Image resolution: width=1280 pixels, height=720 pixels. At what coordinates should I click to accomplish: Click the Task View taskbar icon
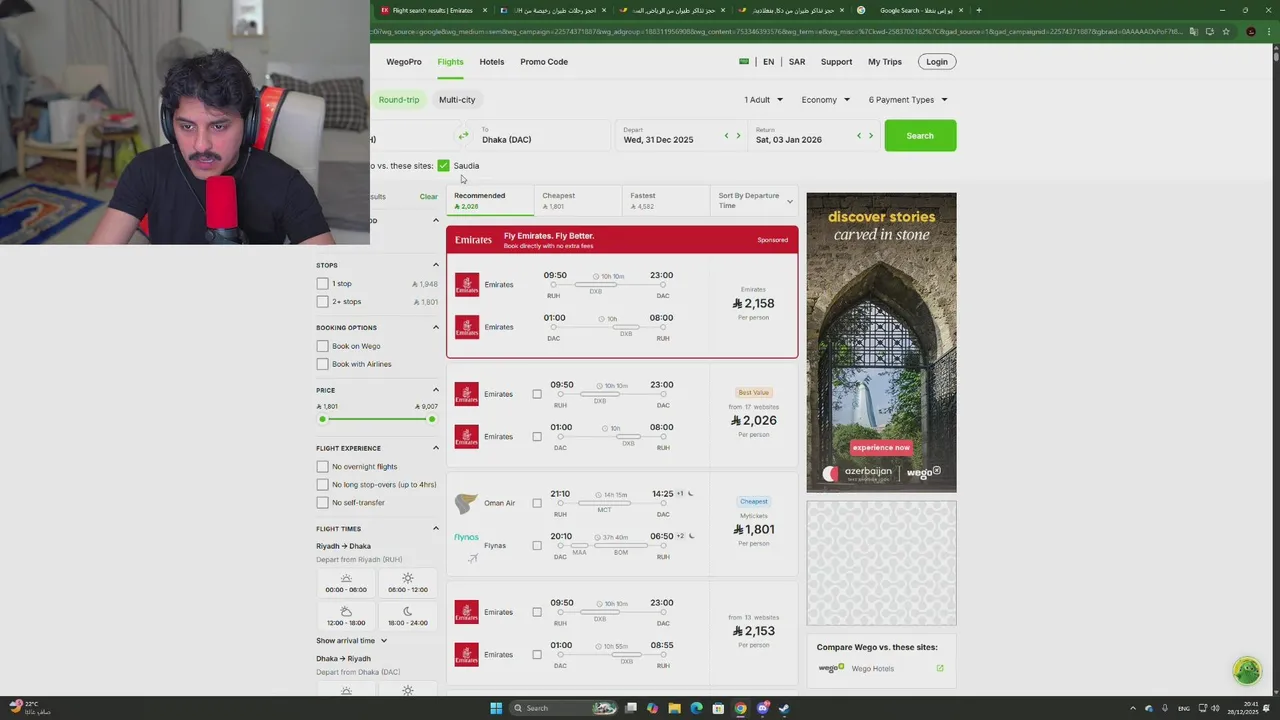(x=630, y=708)
